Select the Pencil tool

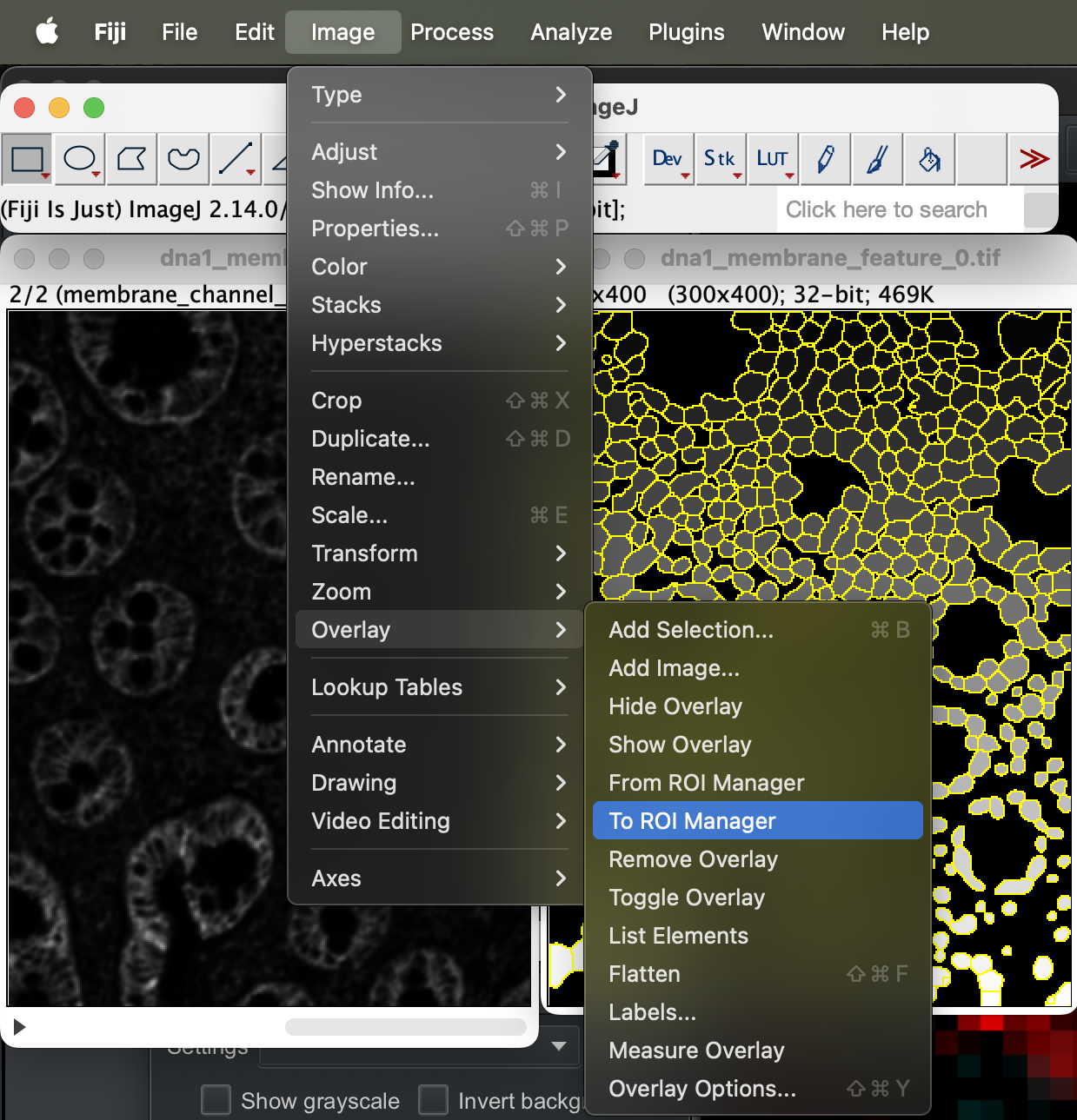click(825, 159)
